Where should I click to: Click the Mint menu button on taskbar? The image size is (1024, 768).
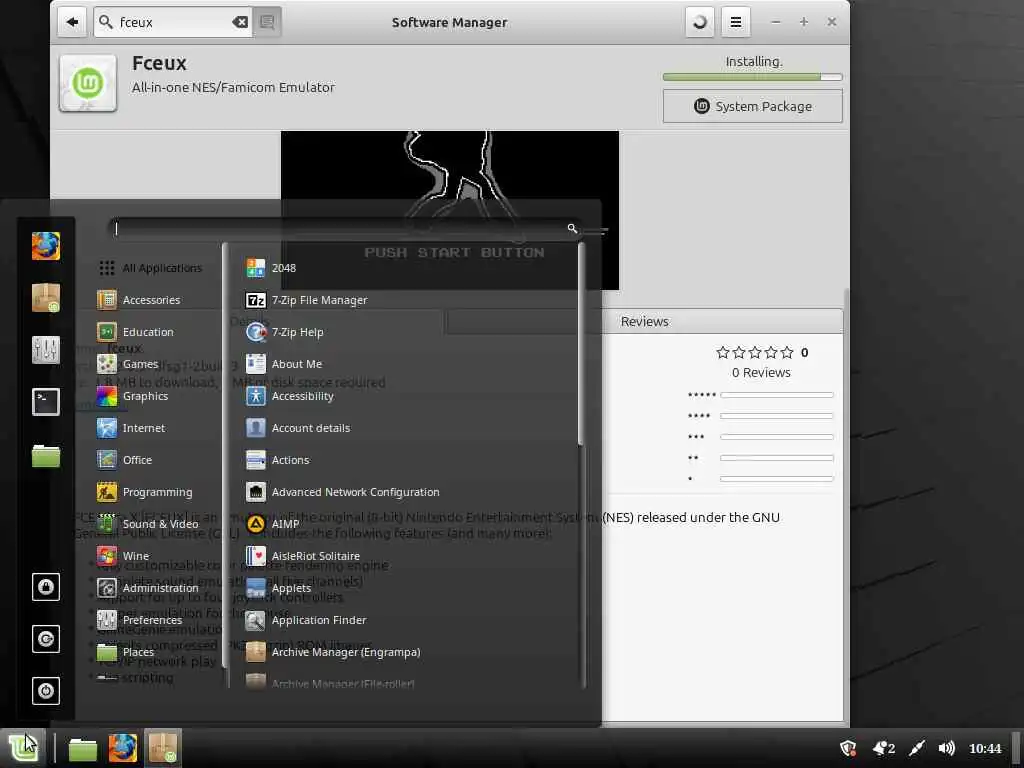click(x=24, y=748)
